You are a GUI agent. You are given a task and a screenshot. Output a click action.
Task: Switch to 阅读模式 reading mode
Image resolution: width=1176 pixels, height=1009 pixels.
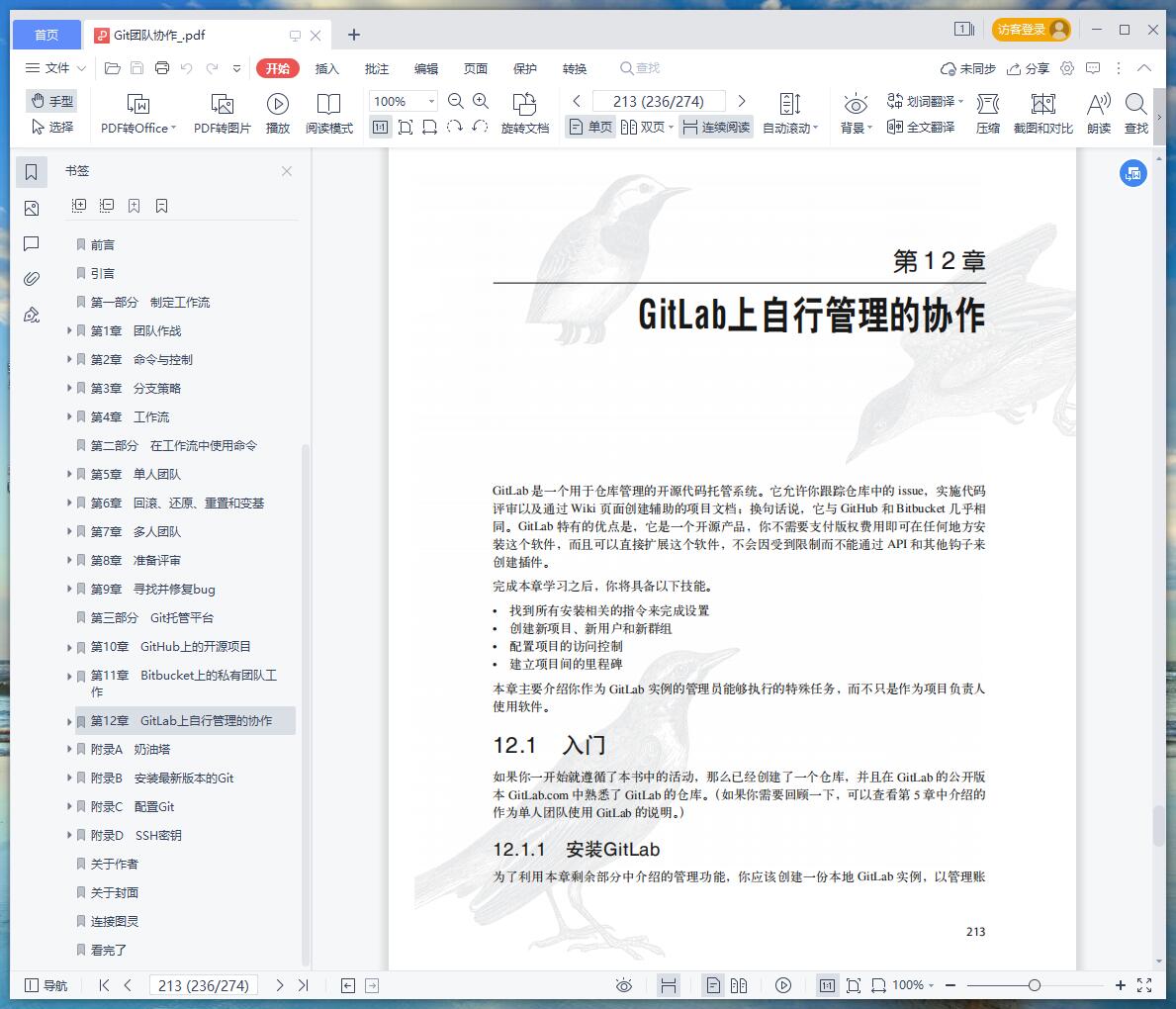pyautogui.click(x=329, y=114)
